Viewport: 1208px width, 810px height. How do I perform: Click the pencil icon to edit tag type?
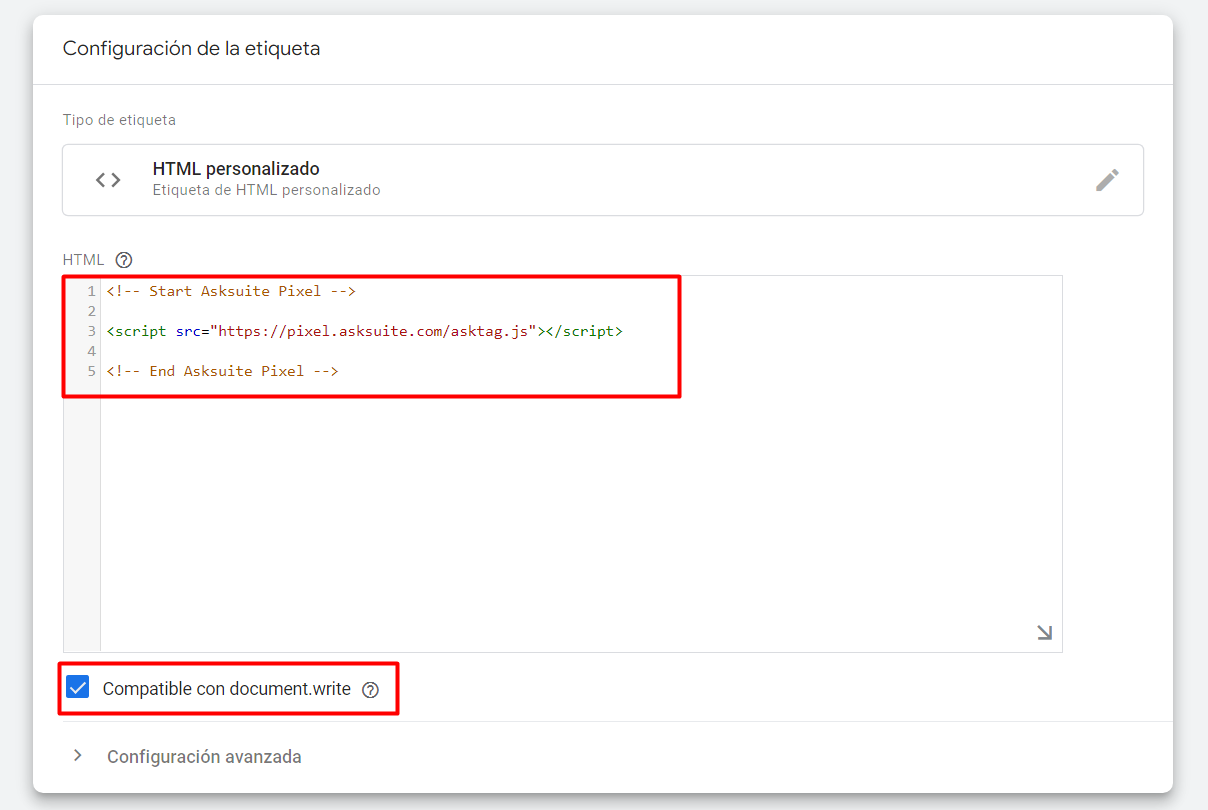pyautogui.click(x=1106, y=180)
